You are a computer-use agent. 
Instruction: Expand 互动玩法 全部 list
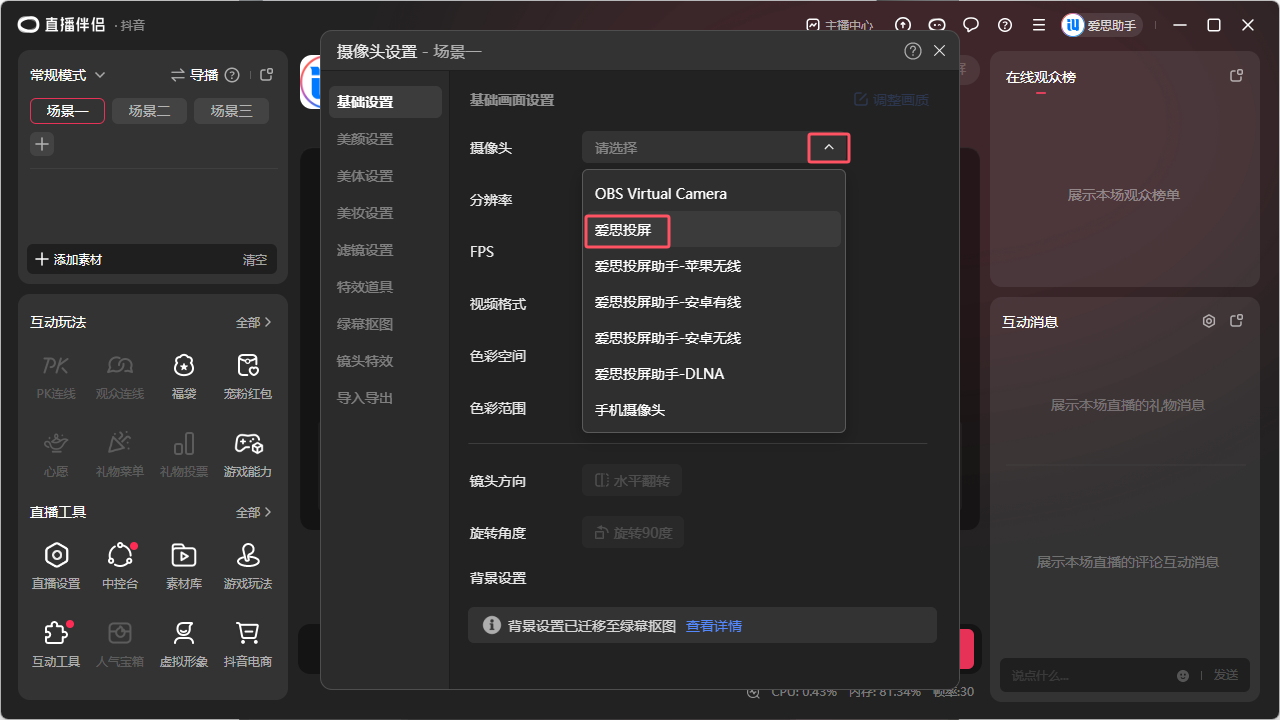[x=254, y=322]
